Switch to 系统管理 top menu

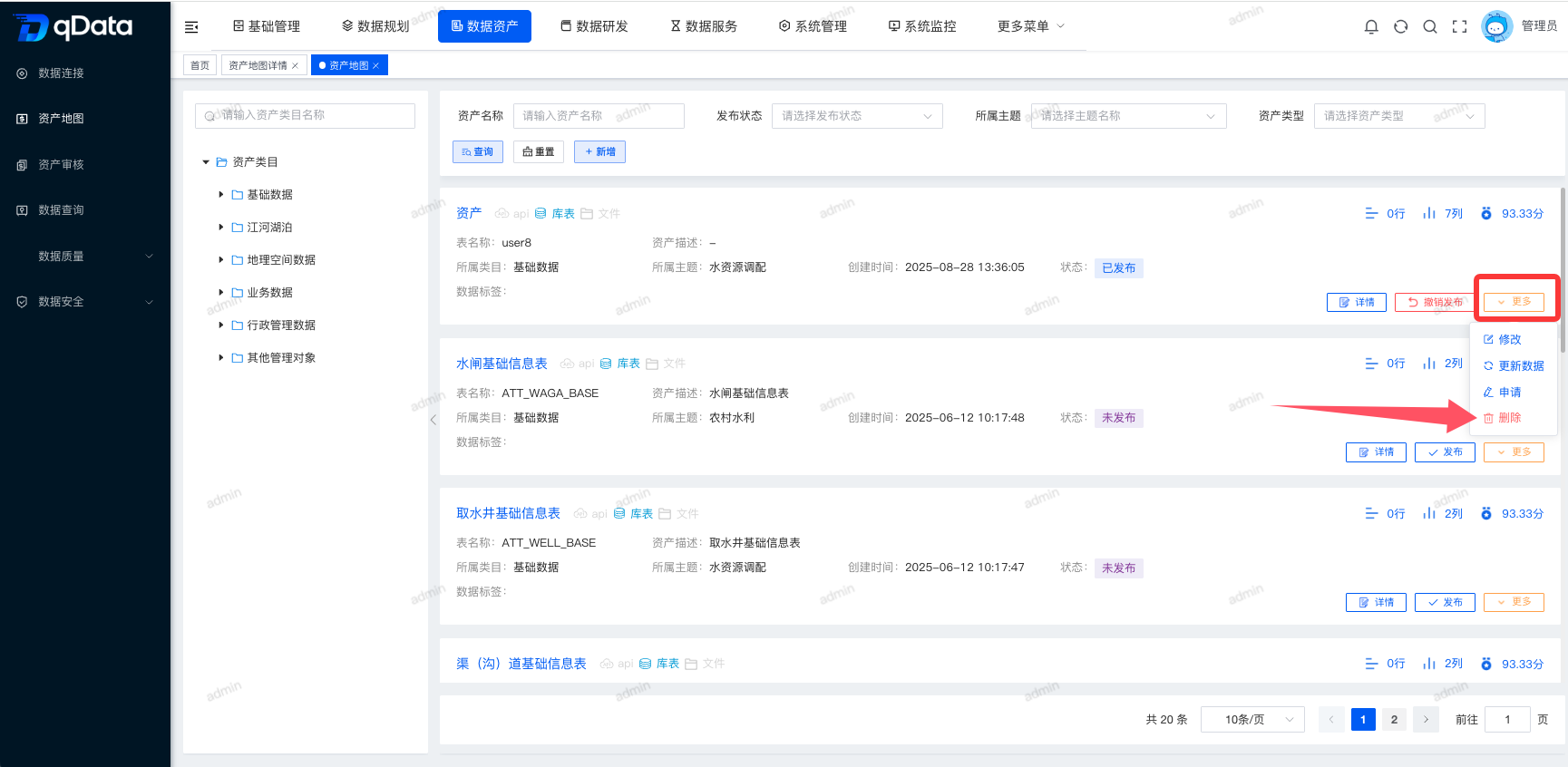coord(813,26)
